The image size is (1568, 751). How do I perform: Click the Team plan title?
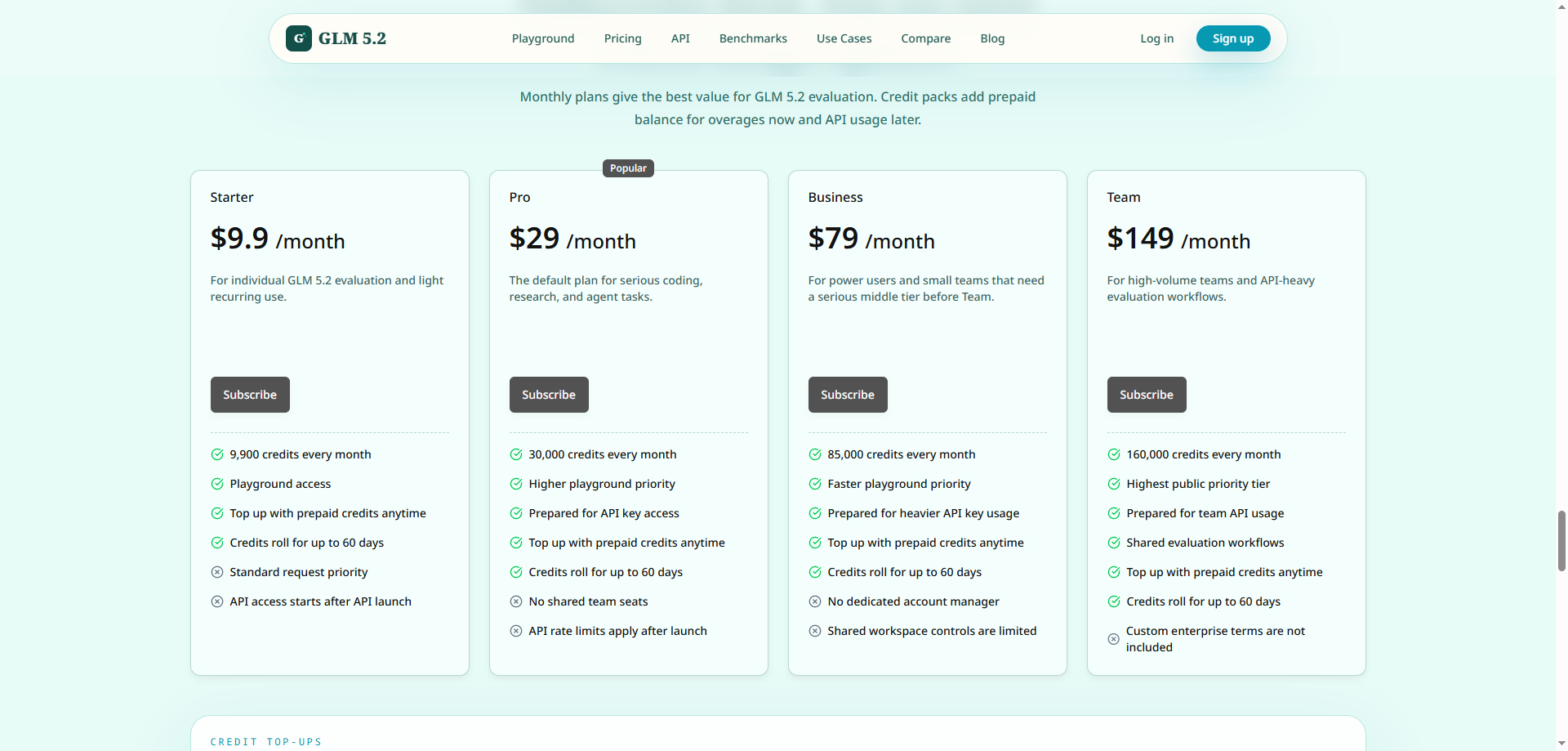click(1124, 197)
